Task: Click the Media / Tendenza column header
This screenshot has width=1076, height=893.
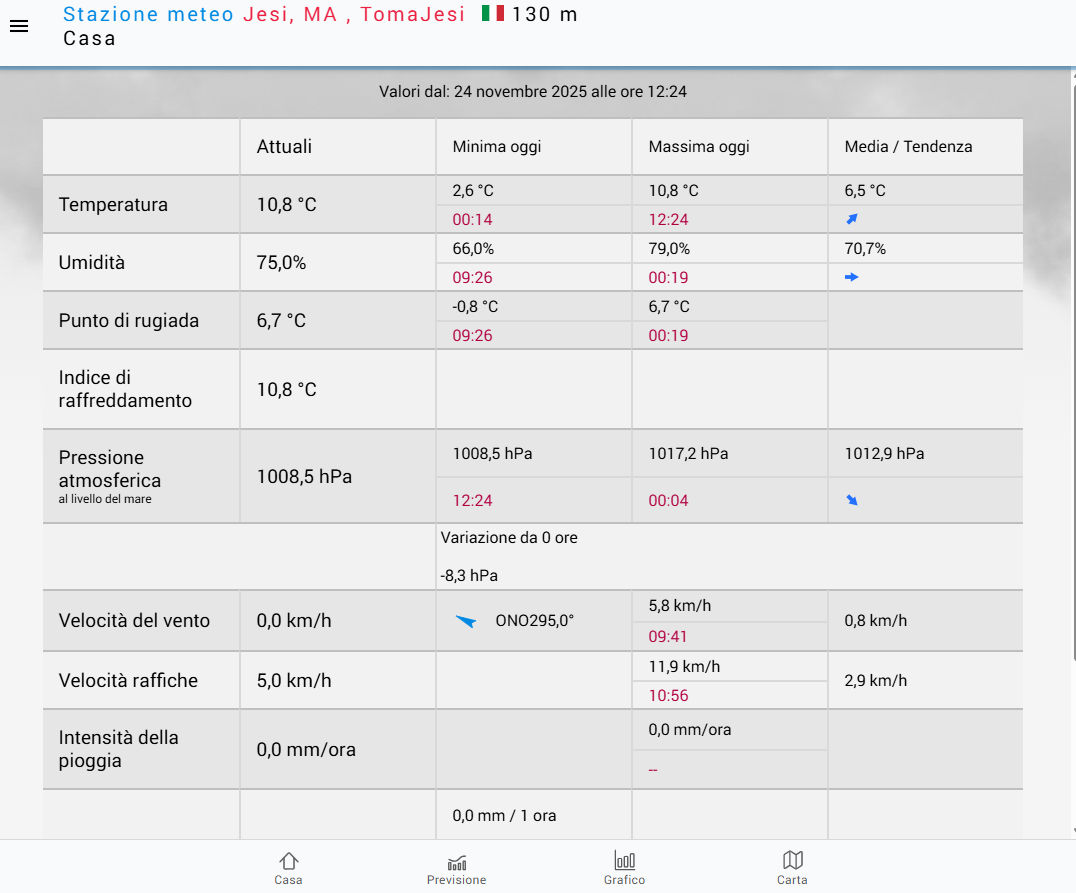Action: coord(908,147)
